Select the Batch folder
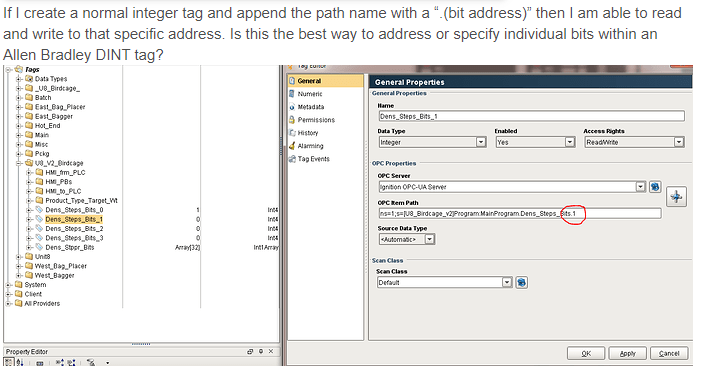701x372 pixels. 43,97
